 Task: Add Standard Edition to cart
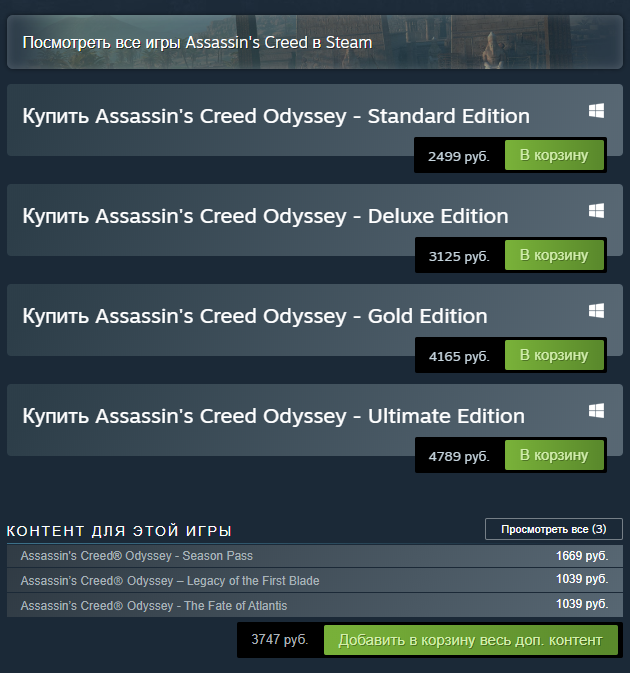[554, 156]
